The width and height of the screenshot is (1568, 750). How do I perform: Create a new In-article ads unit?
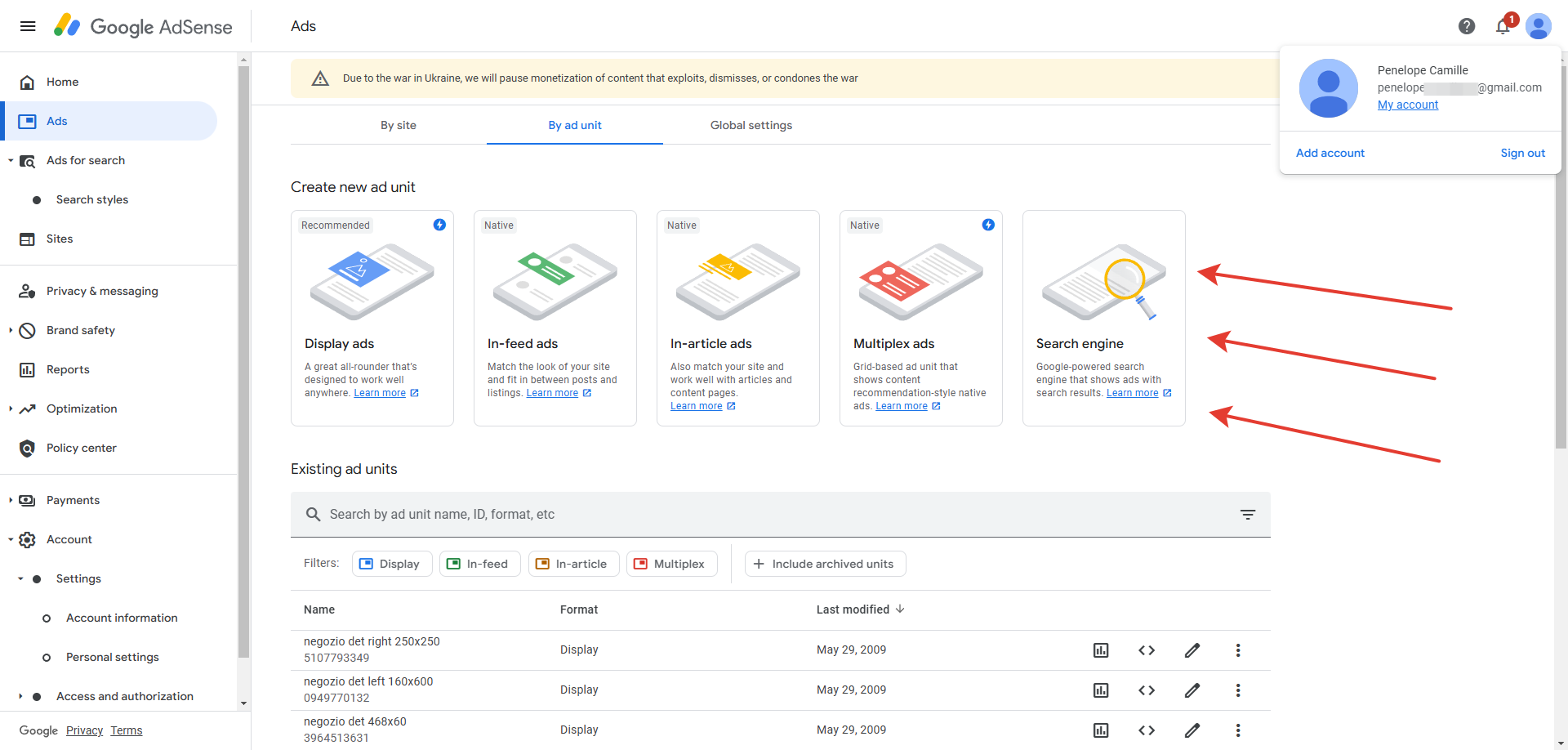pos(738,318)
